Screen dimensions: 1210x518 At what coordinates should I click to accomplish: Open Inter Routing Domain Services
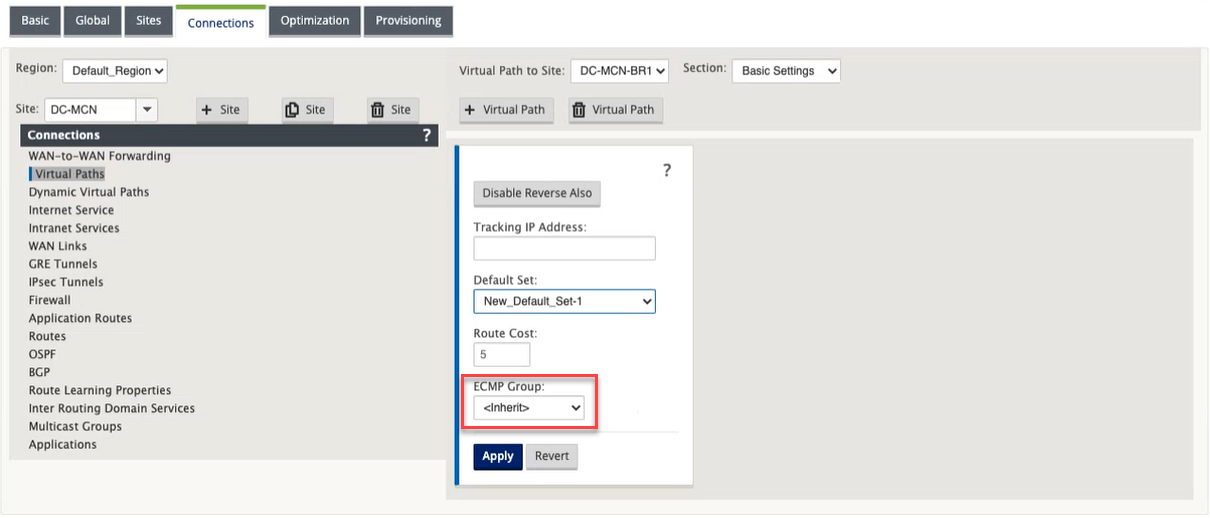(112, 408)
